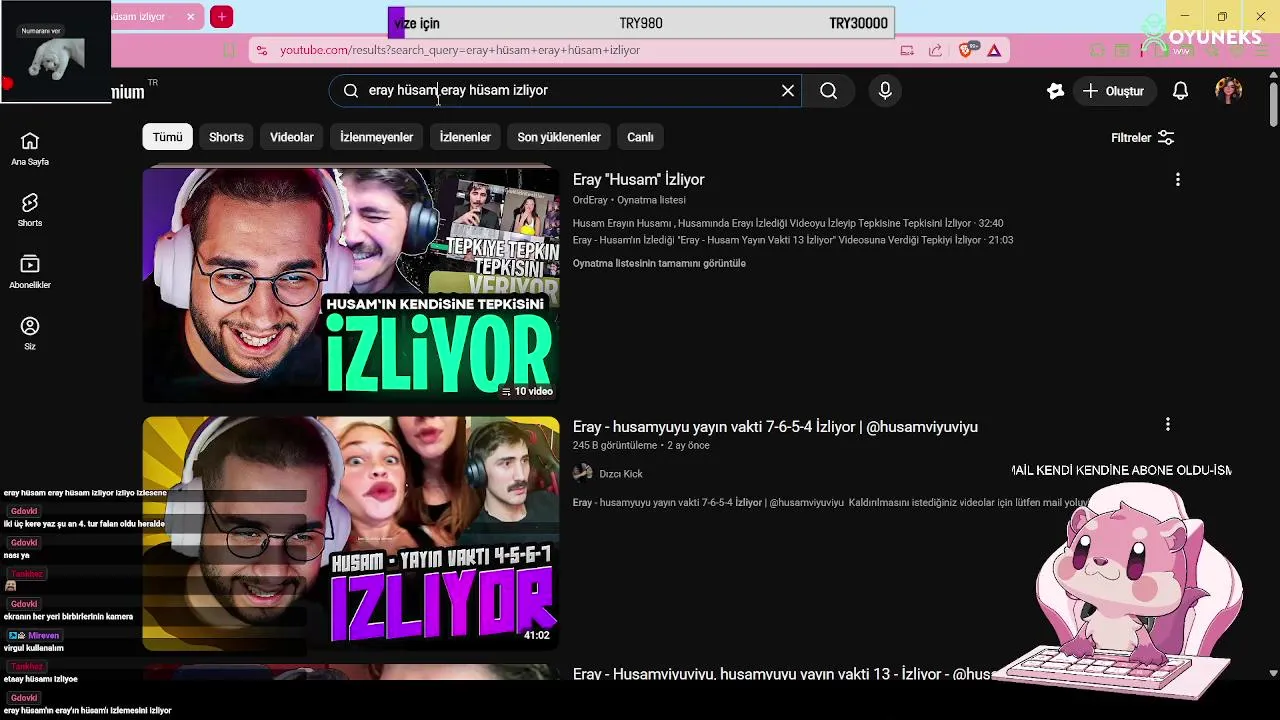The width and height of the screenshot is (1280, 720).
Task: Open the Filtreler search filters
Action: 1142,138
